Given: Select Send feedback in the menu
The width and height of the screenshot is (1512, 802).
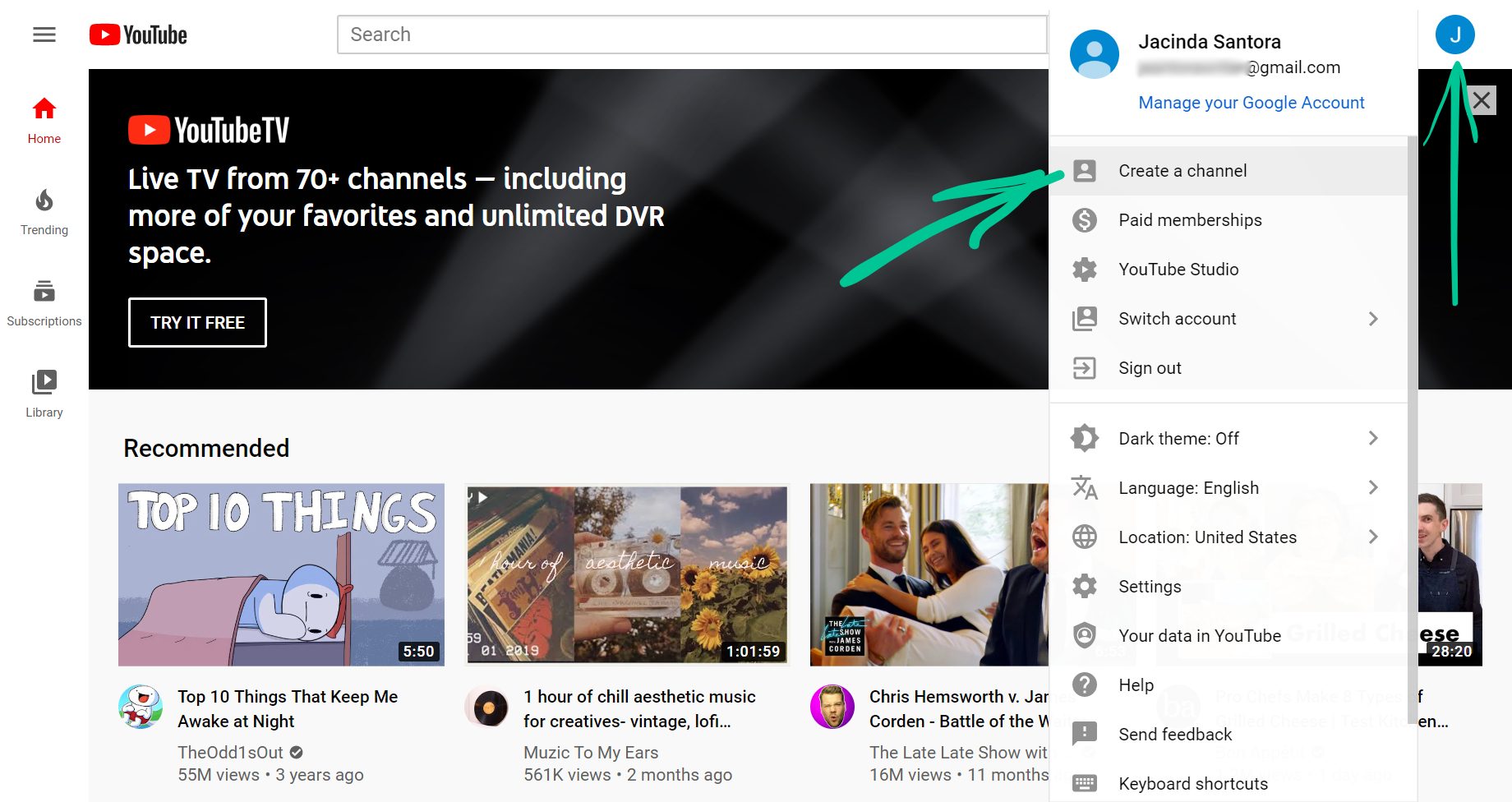Looking at the screenshot, I should click(1229, 734).
